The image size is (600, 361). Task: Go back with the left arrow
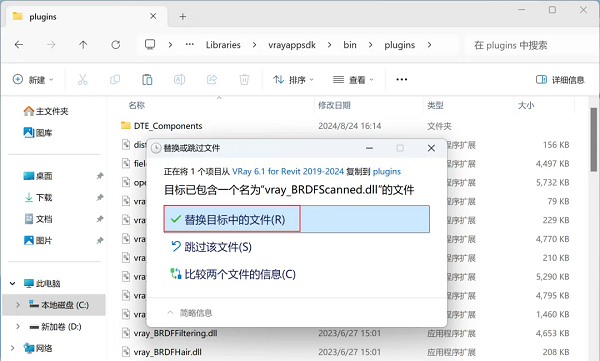pos(19,45)
